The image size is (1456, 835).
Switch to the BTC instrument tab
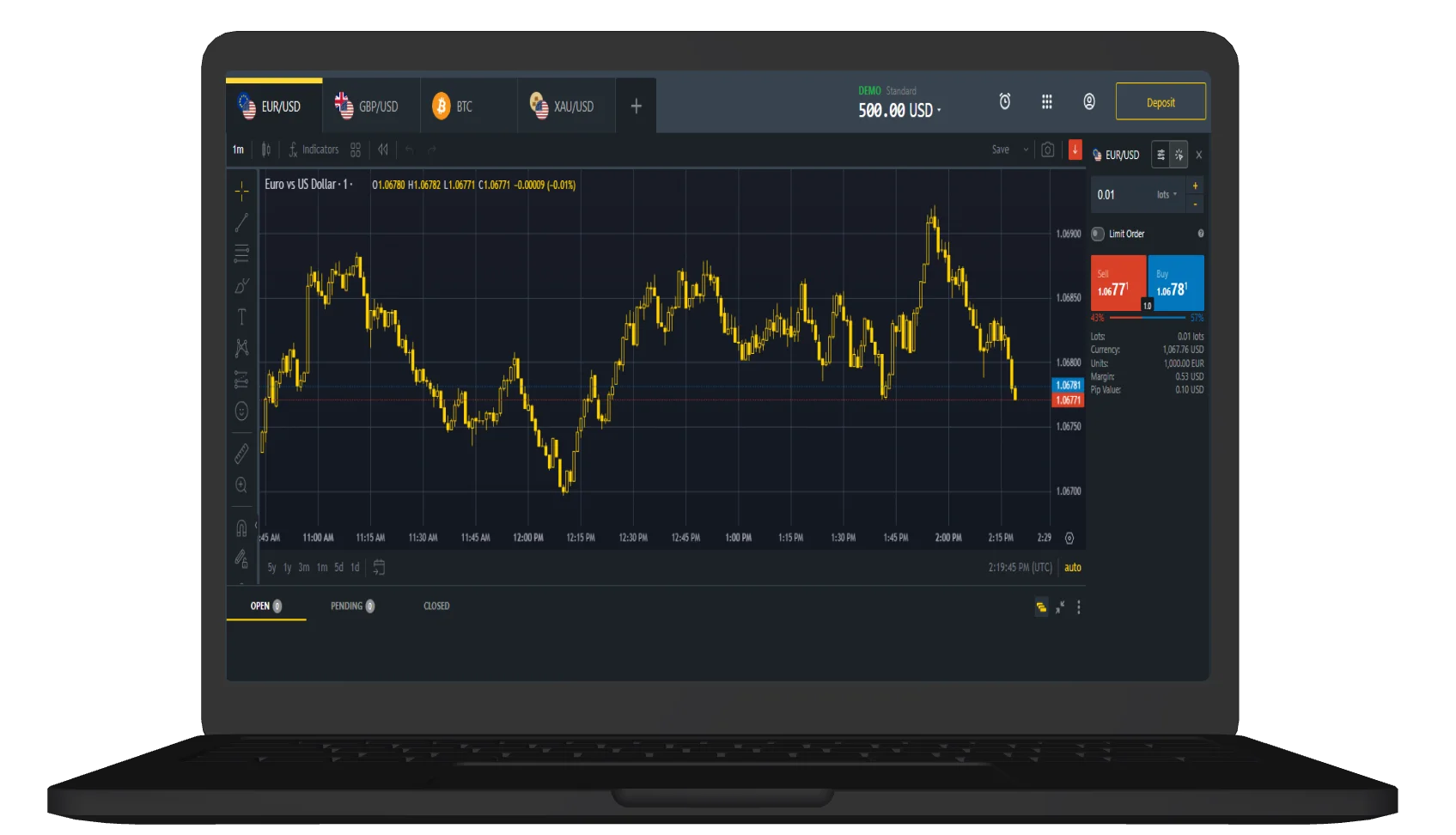tap(469, 107)
